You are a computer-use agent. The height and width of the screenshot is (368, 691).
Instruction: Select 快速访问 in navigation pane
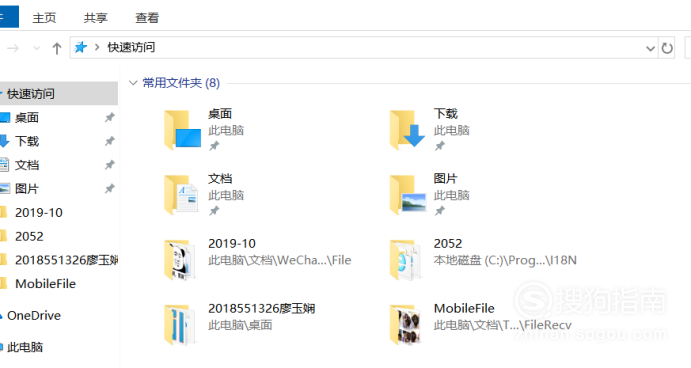click(59, 93)
